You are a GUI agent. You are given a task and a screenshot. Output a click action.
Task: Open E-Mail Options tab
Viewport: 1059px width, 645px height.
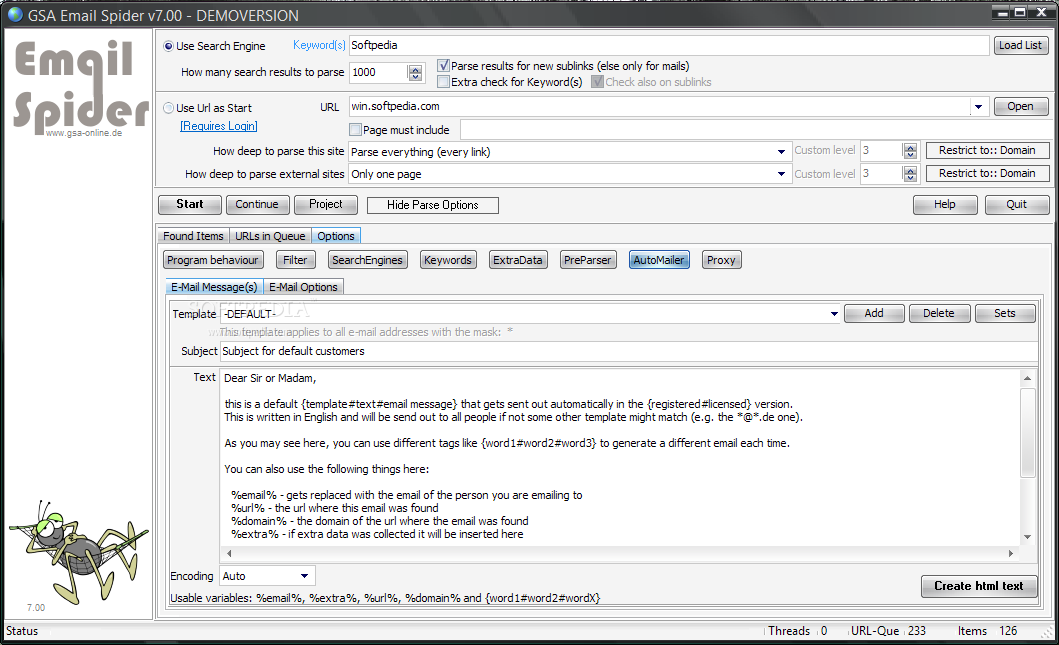(x=303, y=287)
